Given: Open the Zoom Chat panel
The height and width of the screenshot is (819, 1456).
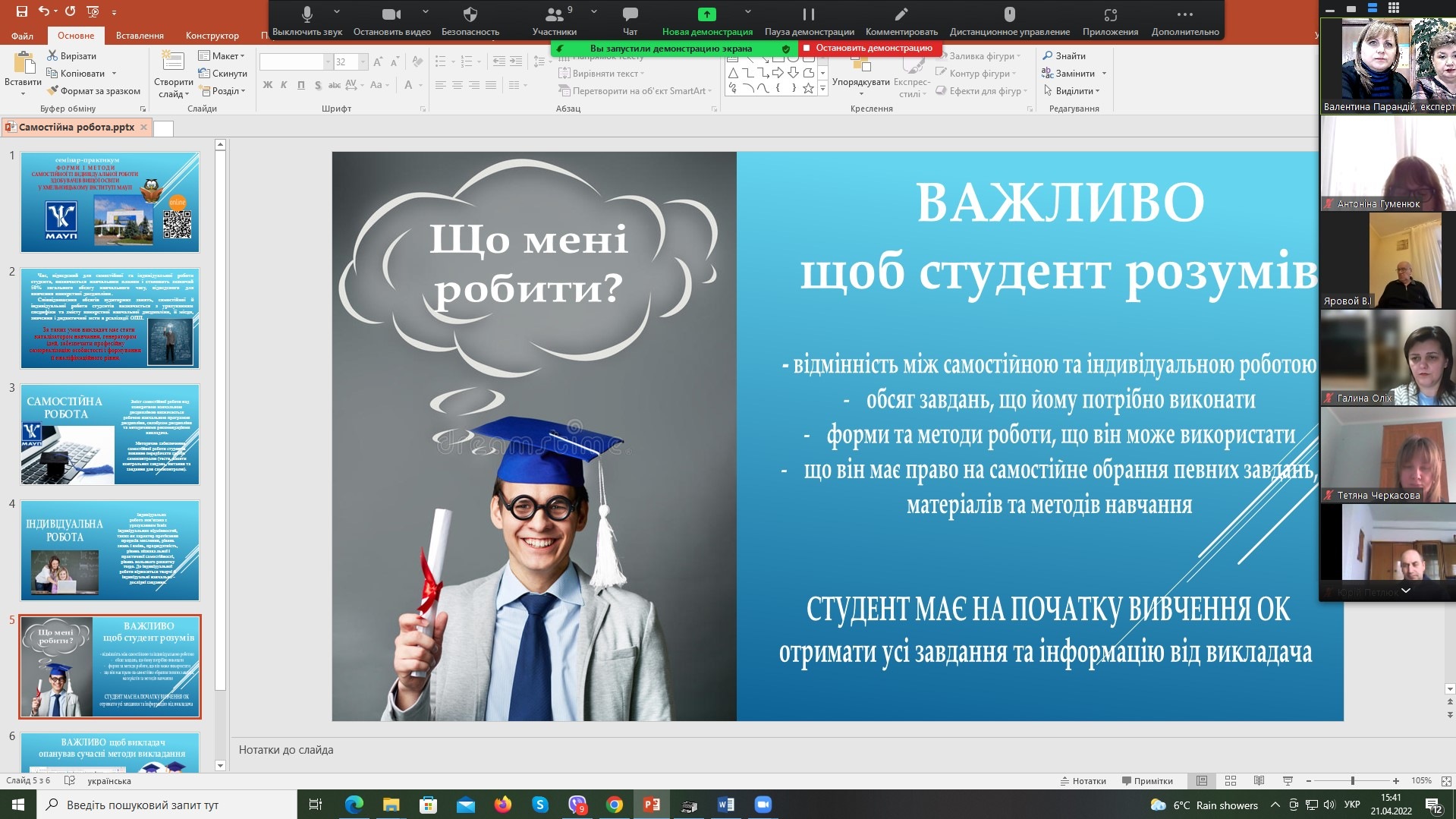Looking at the screenshot, I should tap(630, 15).
